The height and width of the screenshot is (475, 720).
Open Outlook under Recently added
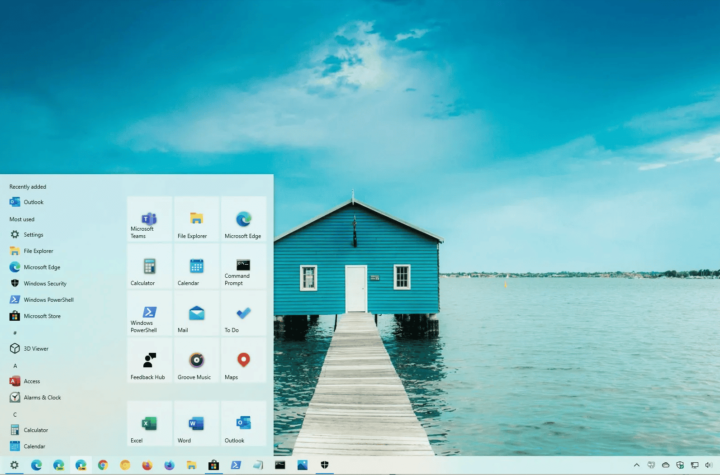33,202
